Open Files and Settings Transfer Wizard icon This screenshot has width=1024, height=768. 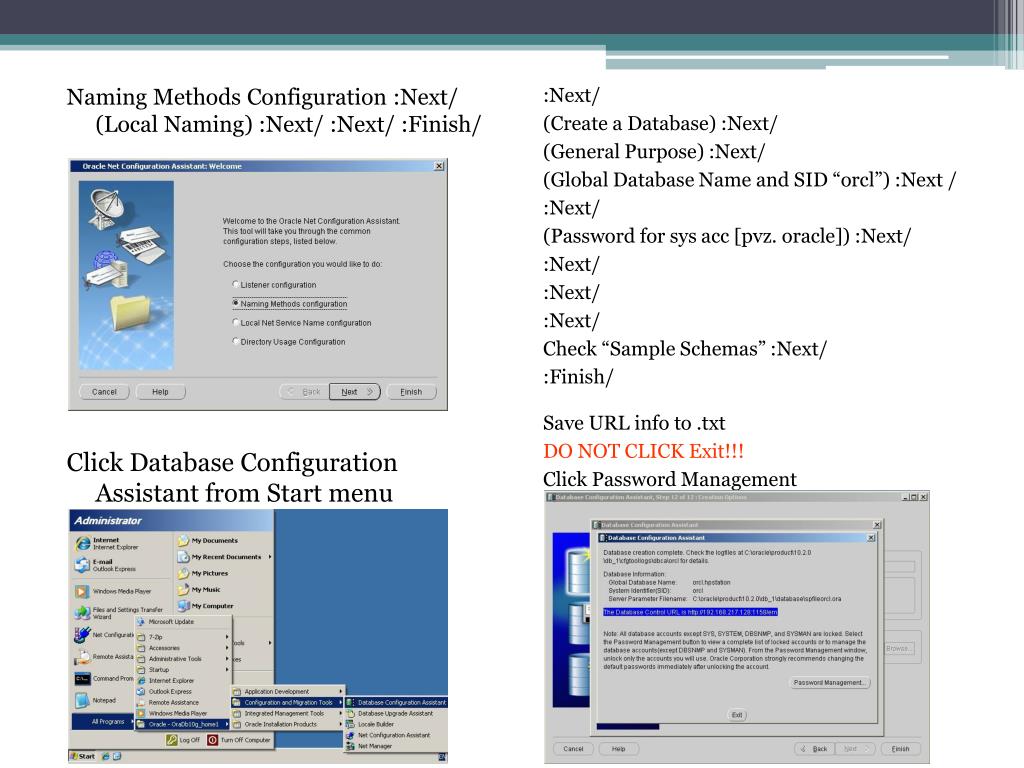coord(82,613)
